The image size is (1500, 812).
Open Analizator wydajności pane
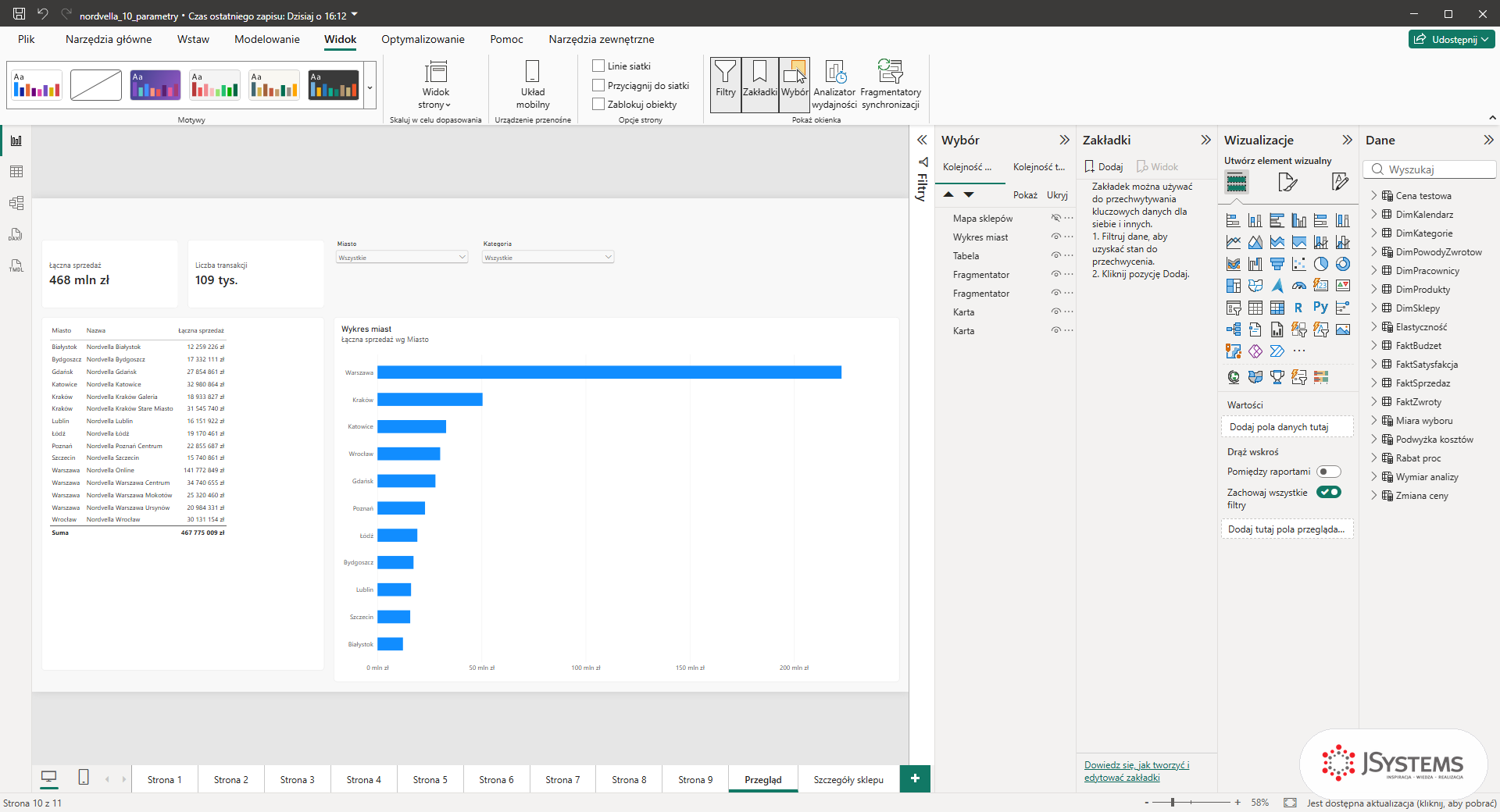coord(834,84)
